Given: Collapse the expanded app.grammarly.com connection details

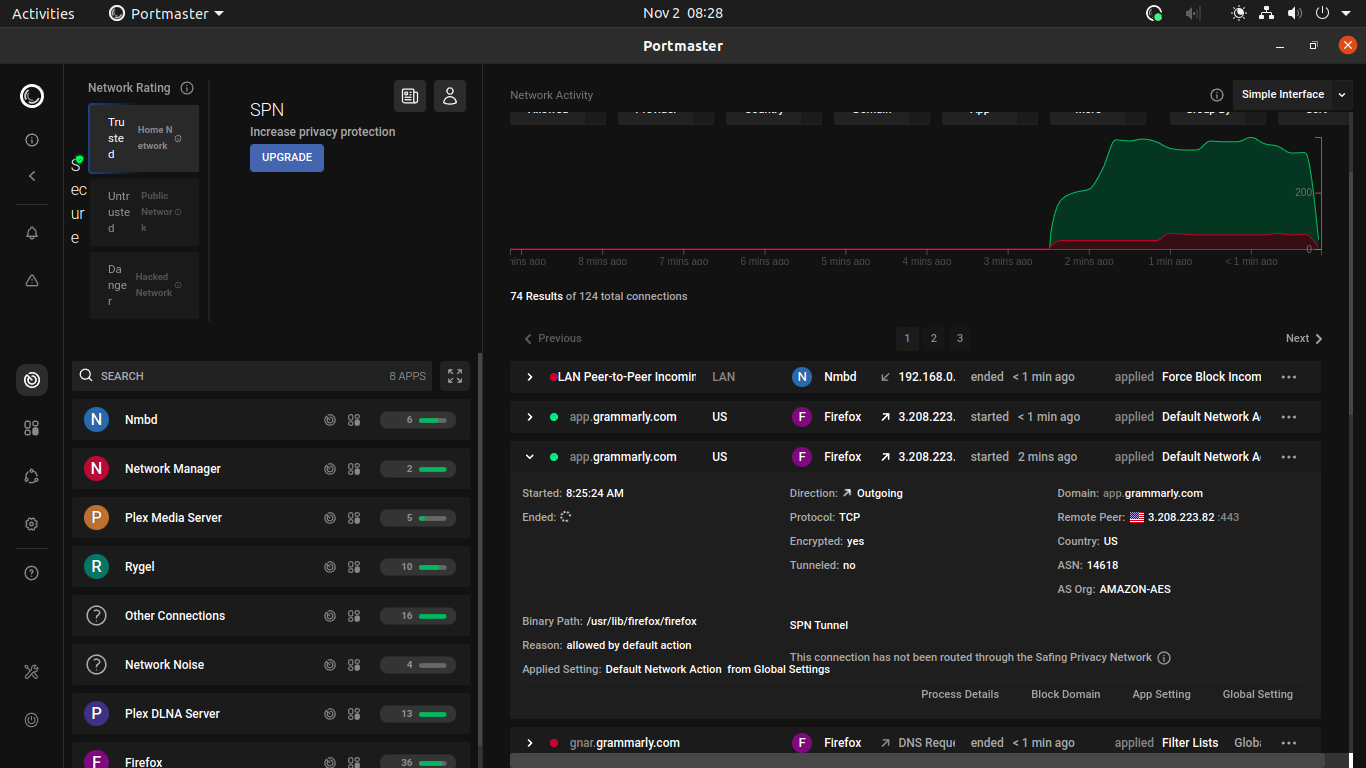Looking at the screenshot, I should click(x=529, y=457).
